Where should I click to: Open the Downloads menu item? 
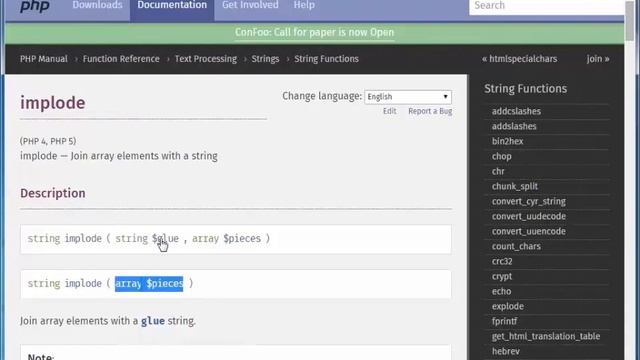pyautogui.click(x=97, y=5)
